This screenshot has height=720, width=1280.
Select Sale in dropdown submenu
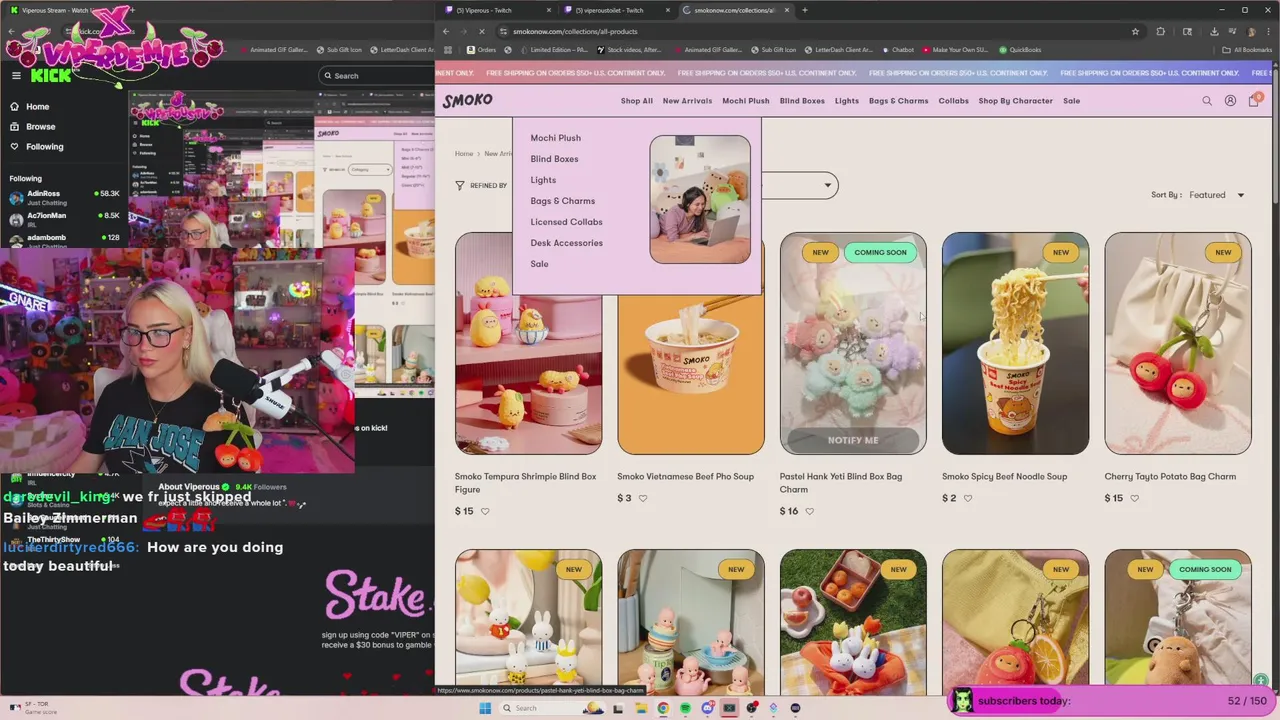click(x=539, y=264)
